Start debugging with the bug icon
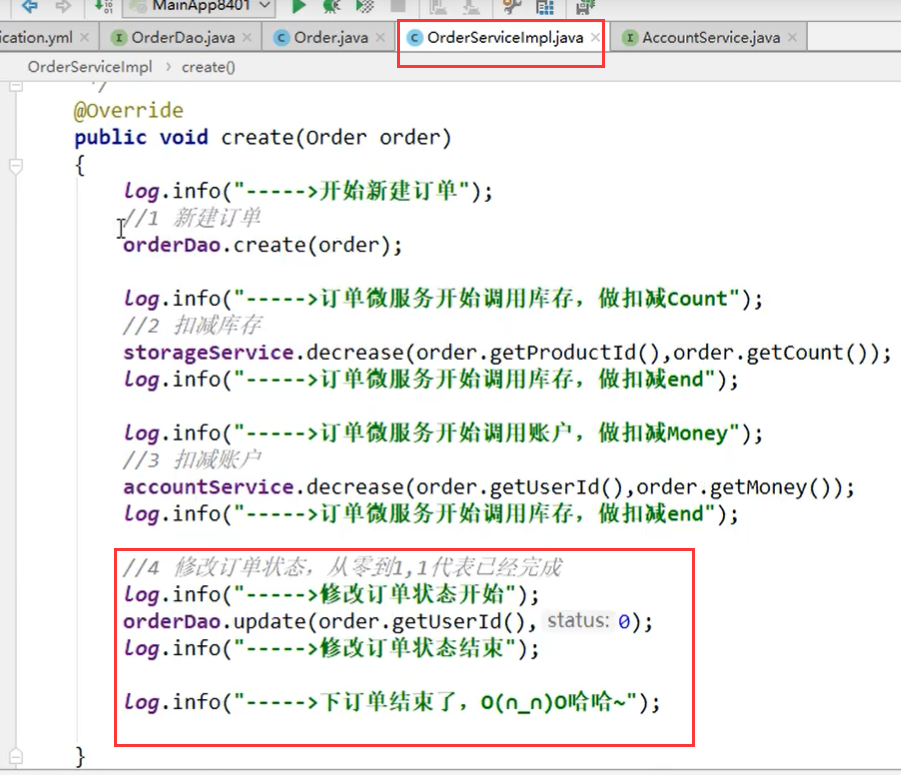 click(332, 6)
